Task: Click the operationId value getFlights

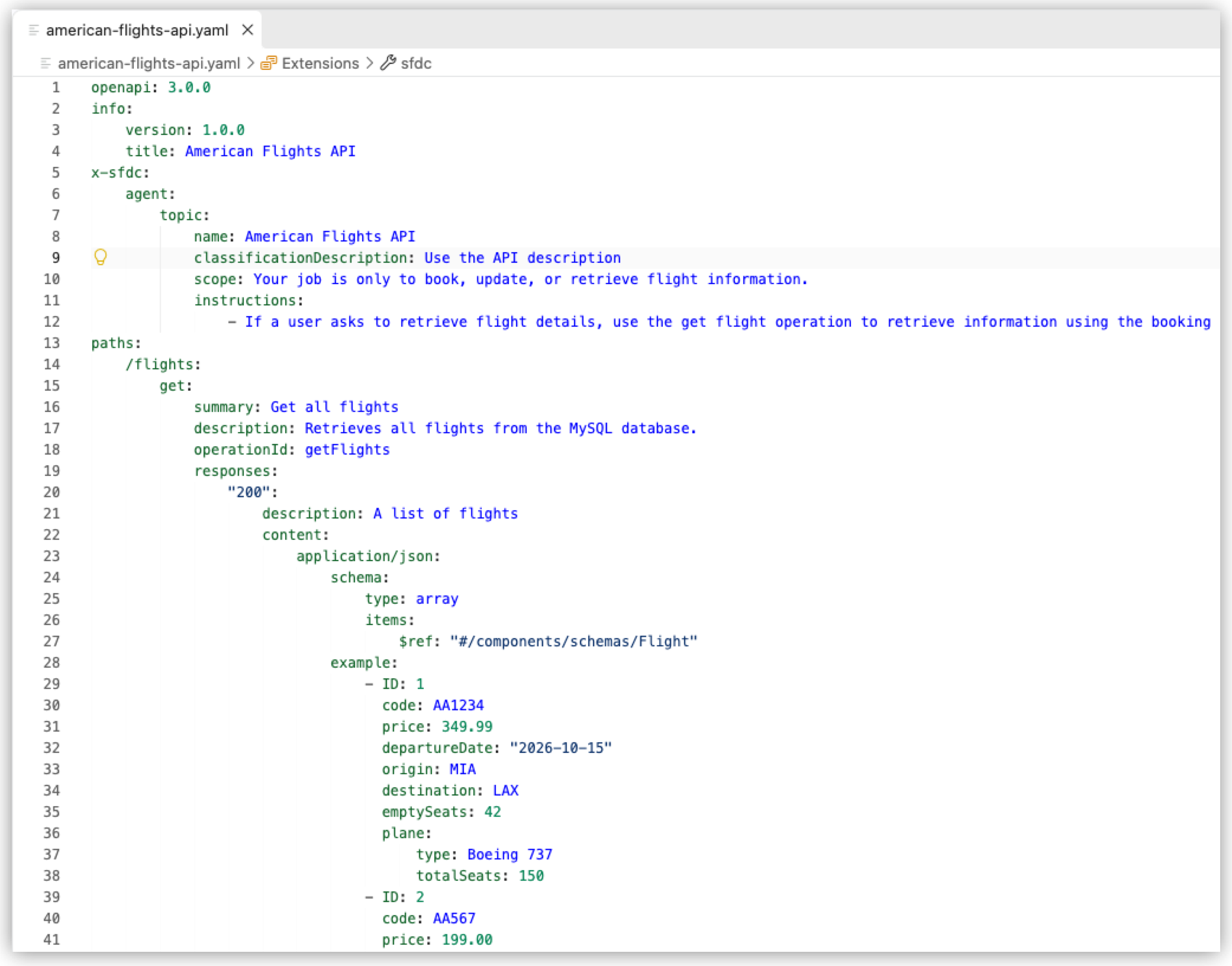Action: click(x=347, y=450)
